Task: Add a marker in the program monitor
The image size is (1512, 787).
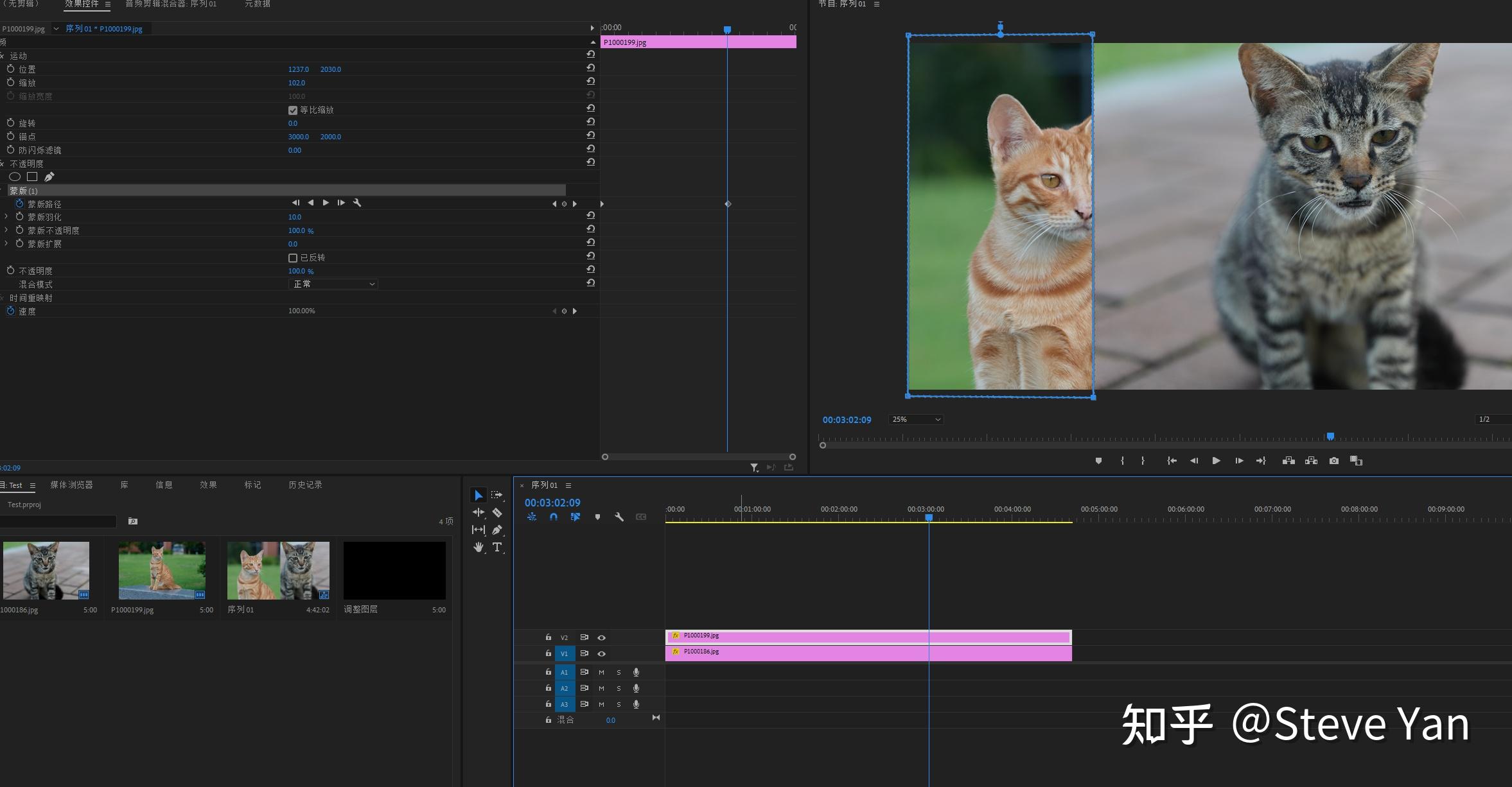Action: click(x=1098, y=461)
